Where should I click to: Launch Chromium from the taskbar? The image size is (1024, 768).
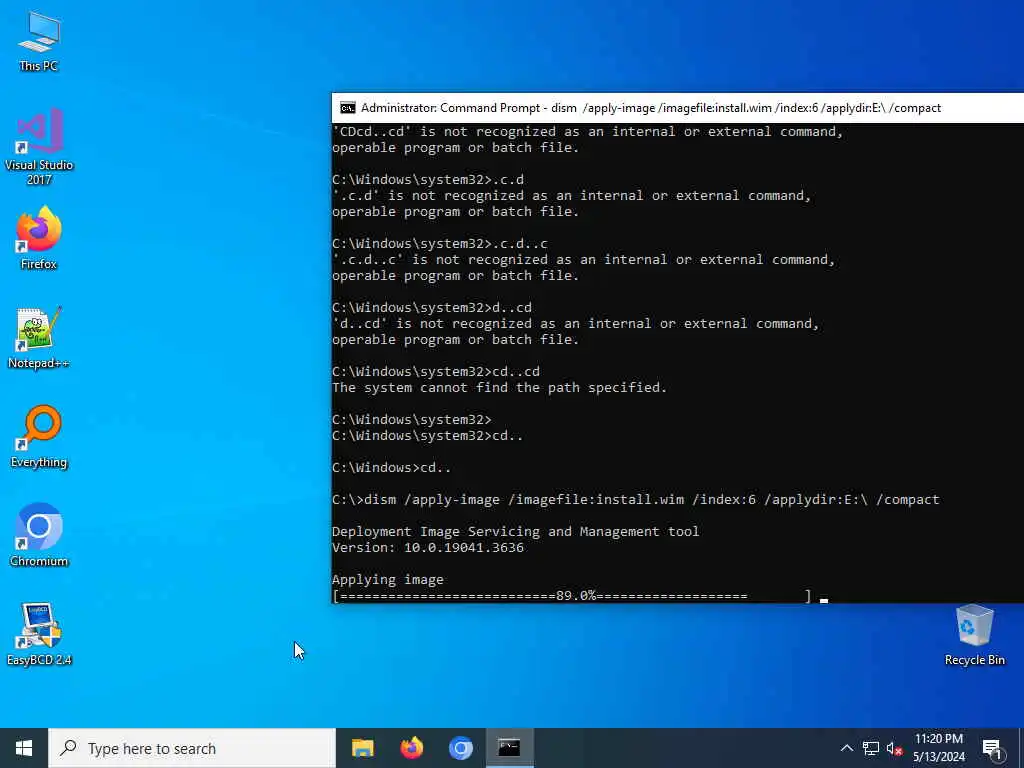(x=460, y=748)
